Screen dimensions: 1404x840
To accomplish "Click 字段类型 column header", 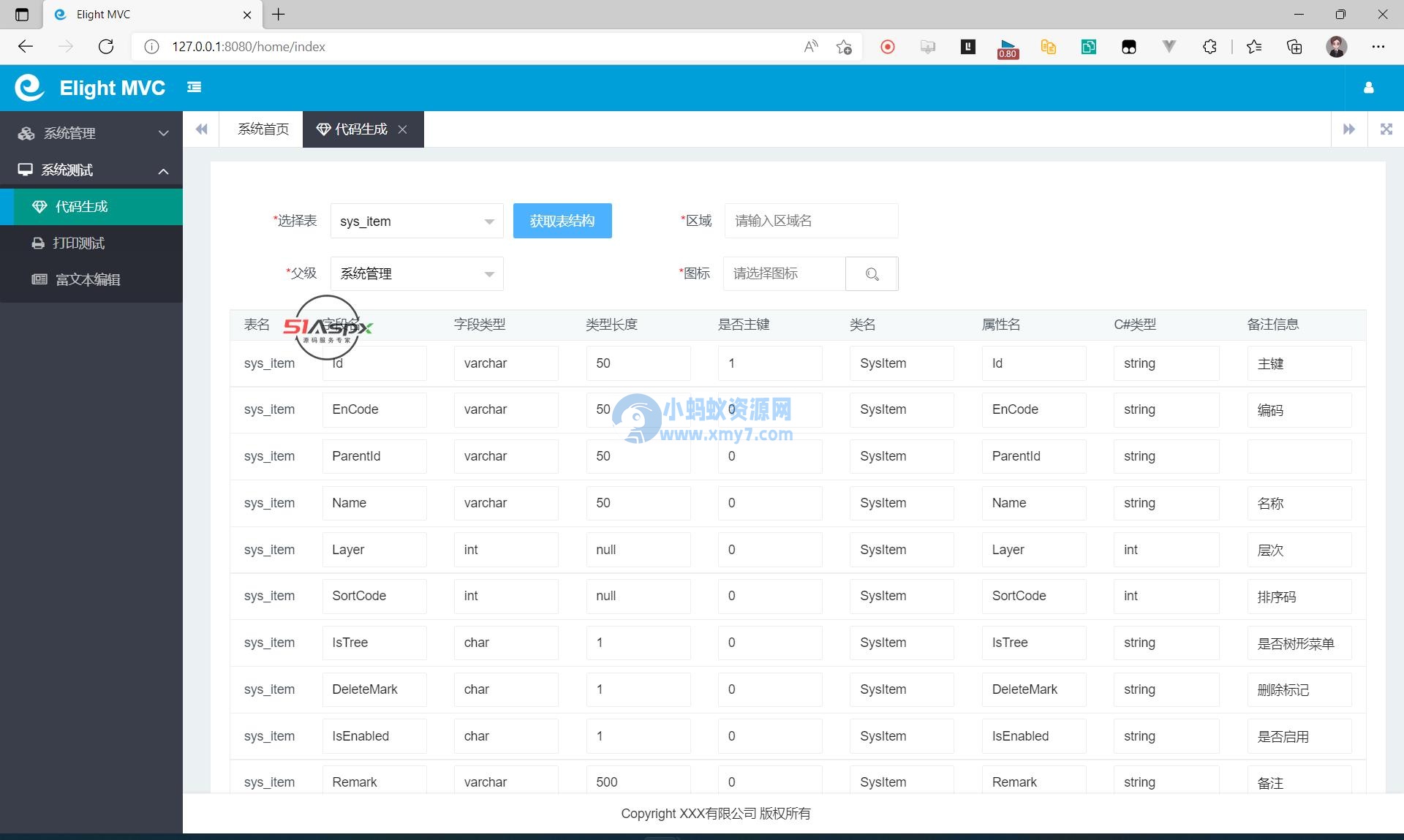I will point(480,325).
